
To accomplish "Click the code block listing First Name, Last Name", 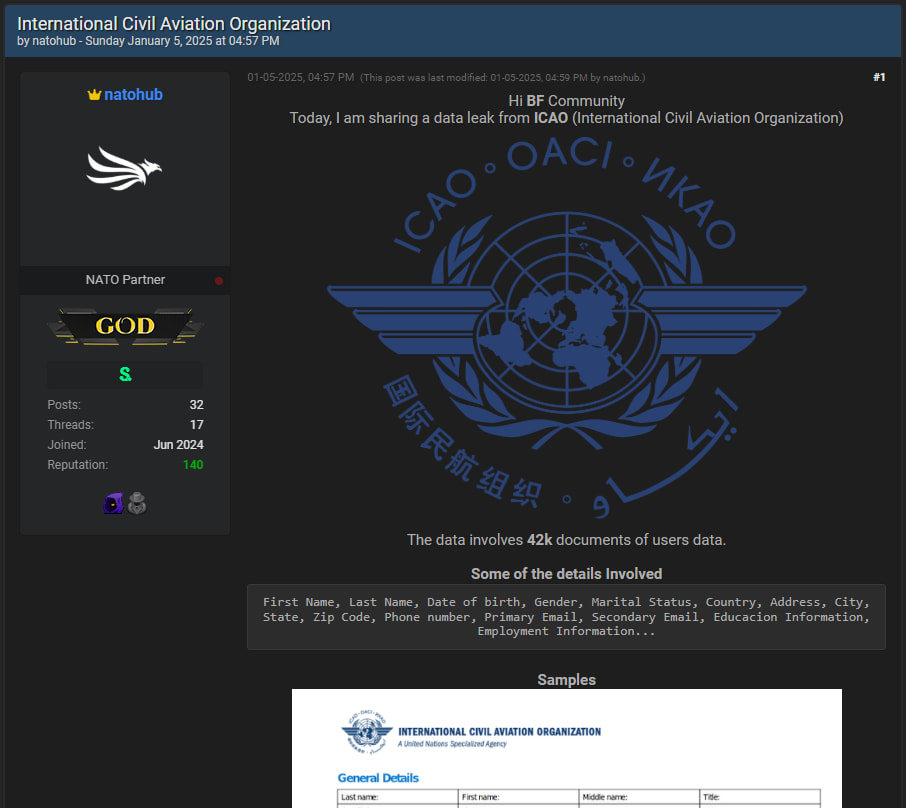I will point(566,617).
